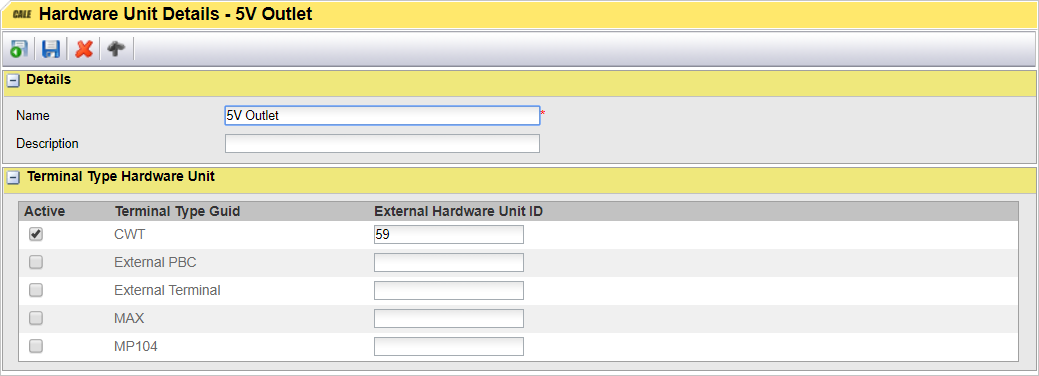This screenshot has width=1039, height=376.
Task: Focus the Name text field
Action: click(382, 115)
